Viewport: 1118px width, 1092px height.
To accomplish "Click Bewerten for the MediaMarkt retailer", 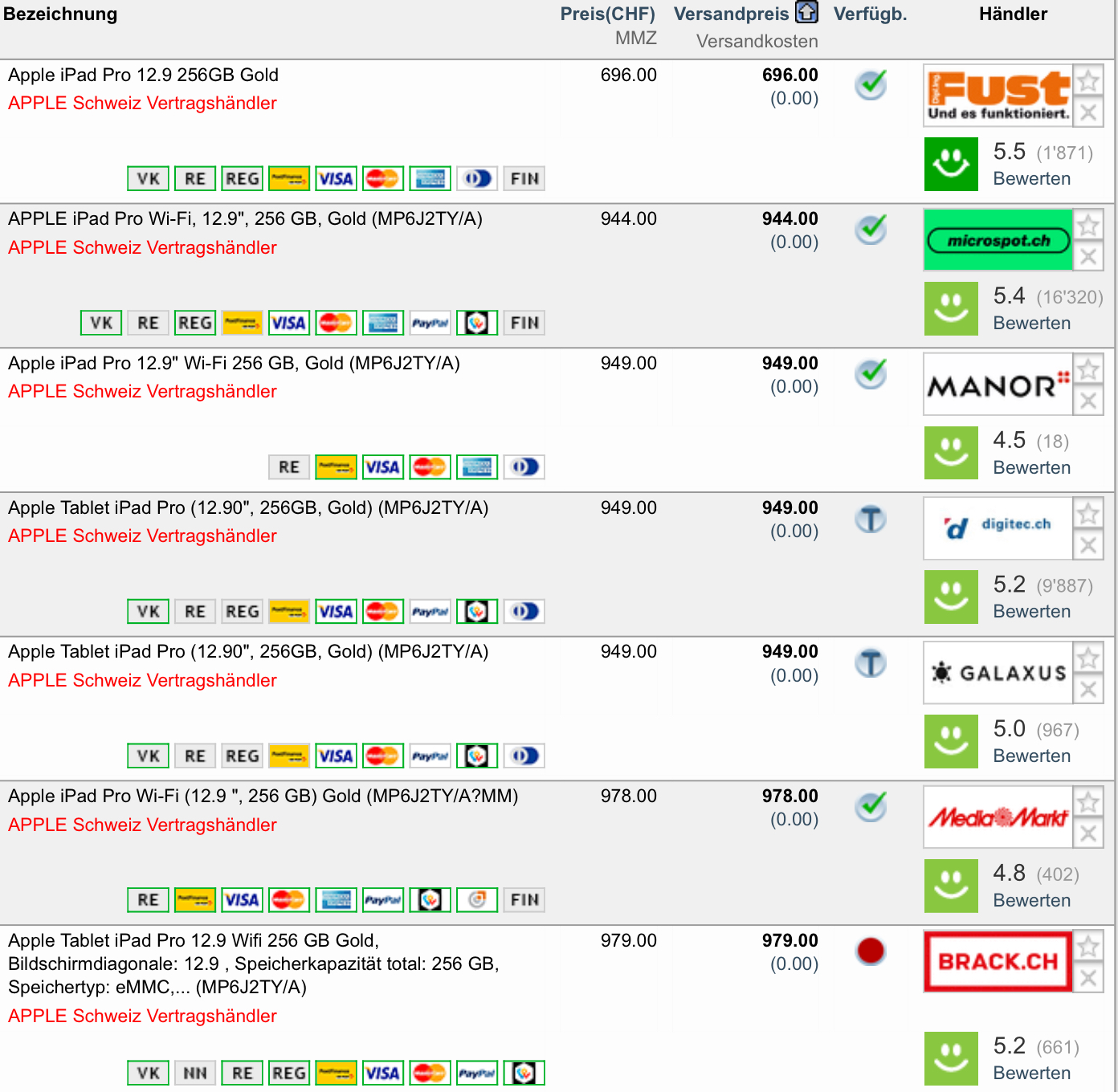I will click(1032, 900).
